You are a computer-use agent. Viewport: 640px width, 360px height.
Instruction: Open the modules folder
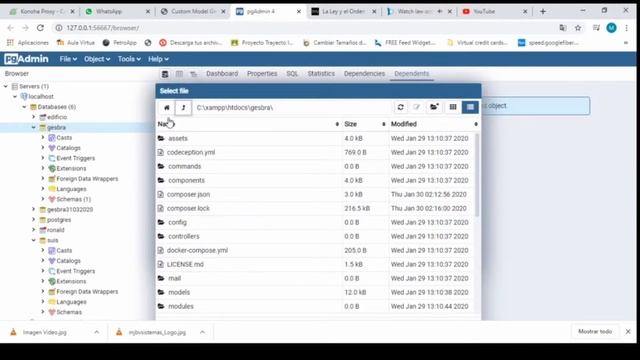(x=181, y=306)
